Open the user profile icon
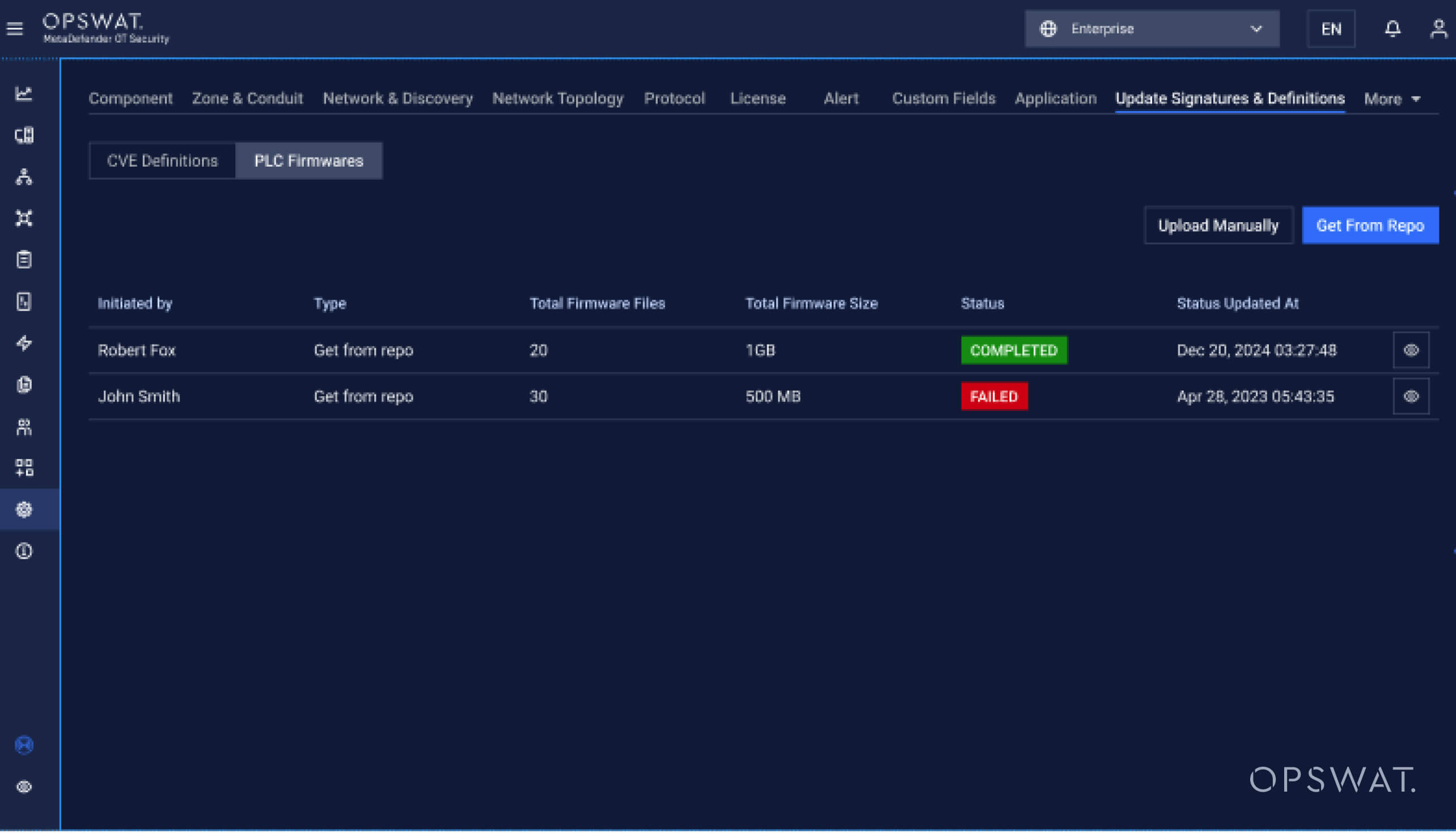This screenshot has width=1456, height=833. coord(1438,28)
